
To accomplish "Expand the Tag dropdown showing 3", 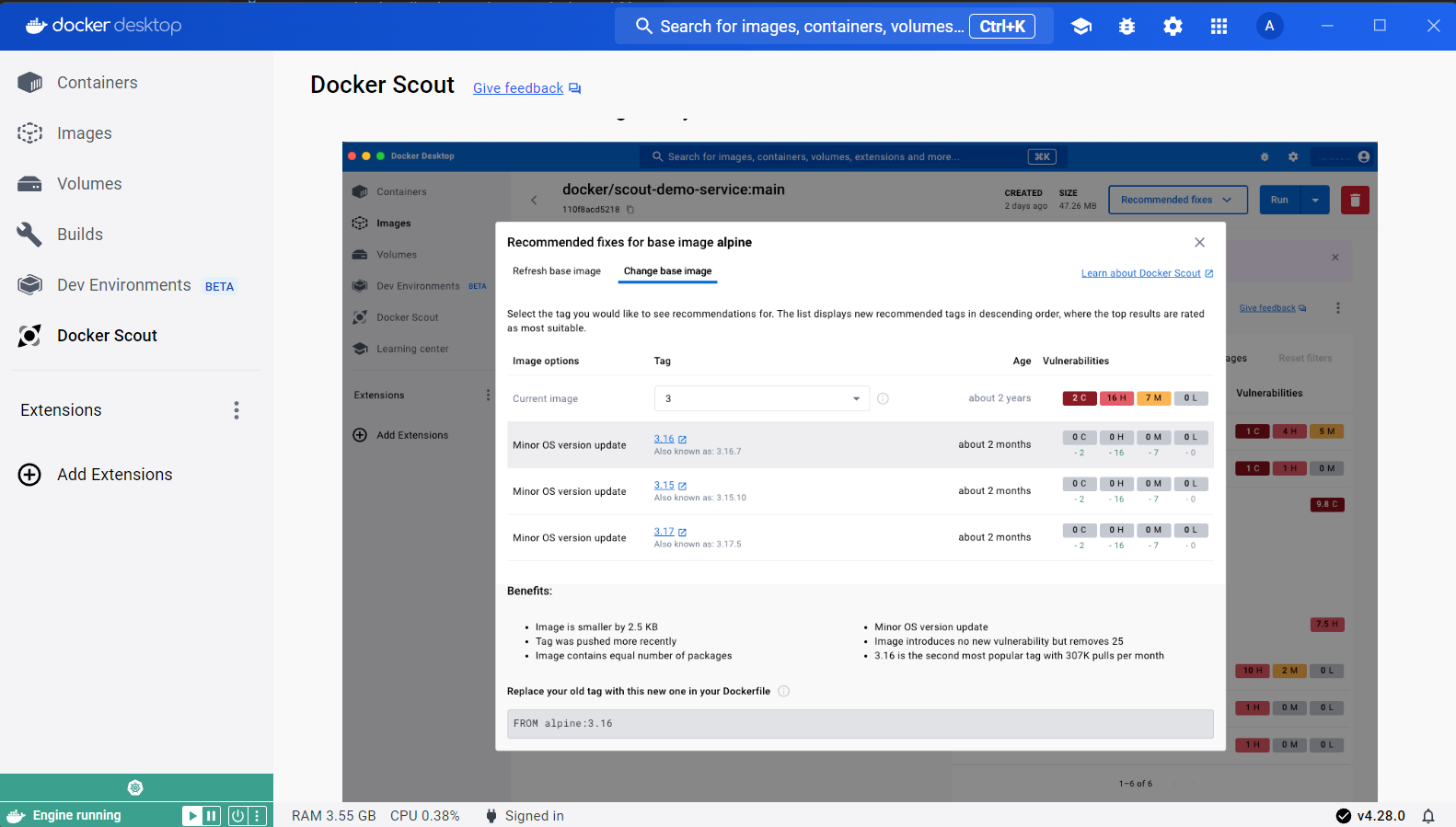I will [x=761, y=398].
